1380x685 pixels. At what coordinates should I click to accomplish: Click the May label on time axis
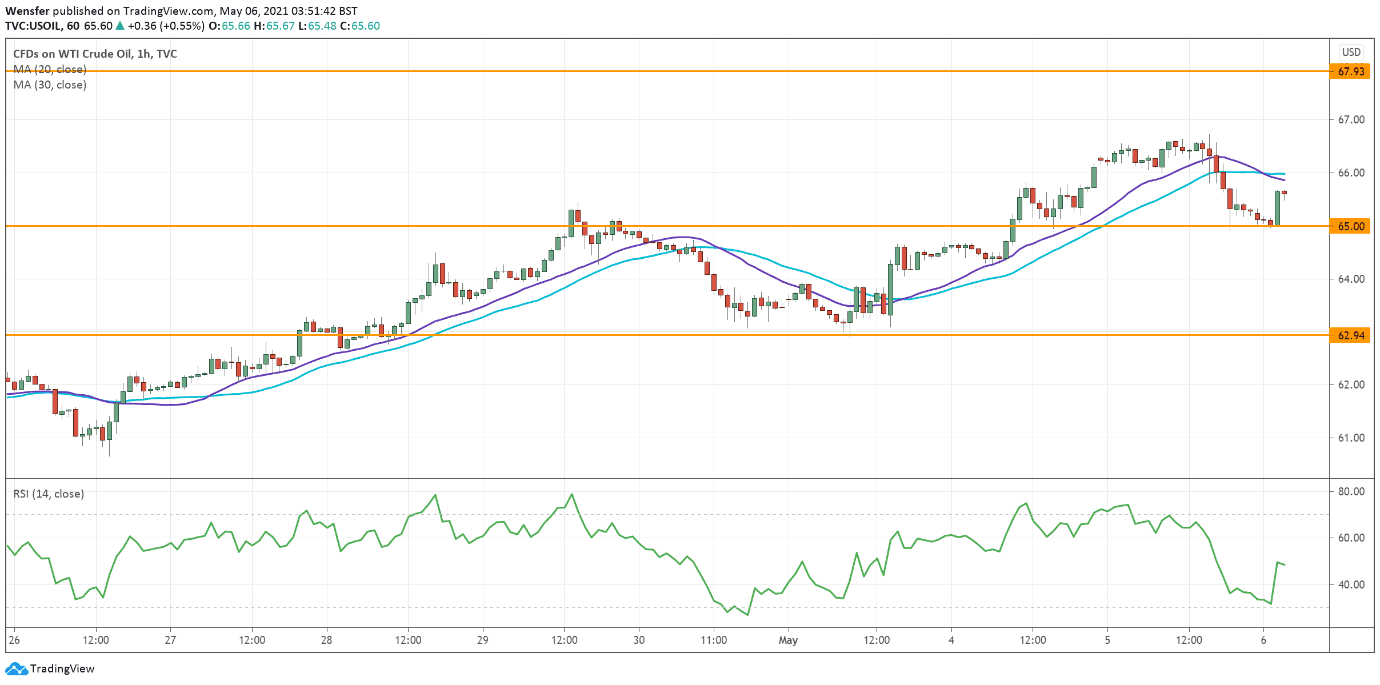[x=789, y=640]
